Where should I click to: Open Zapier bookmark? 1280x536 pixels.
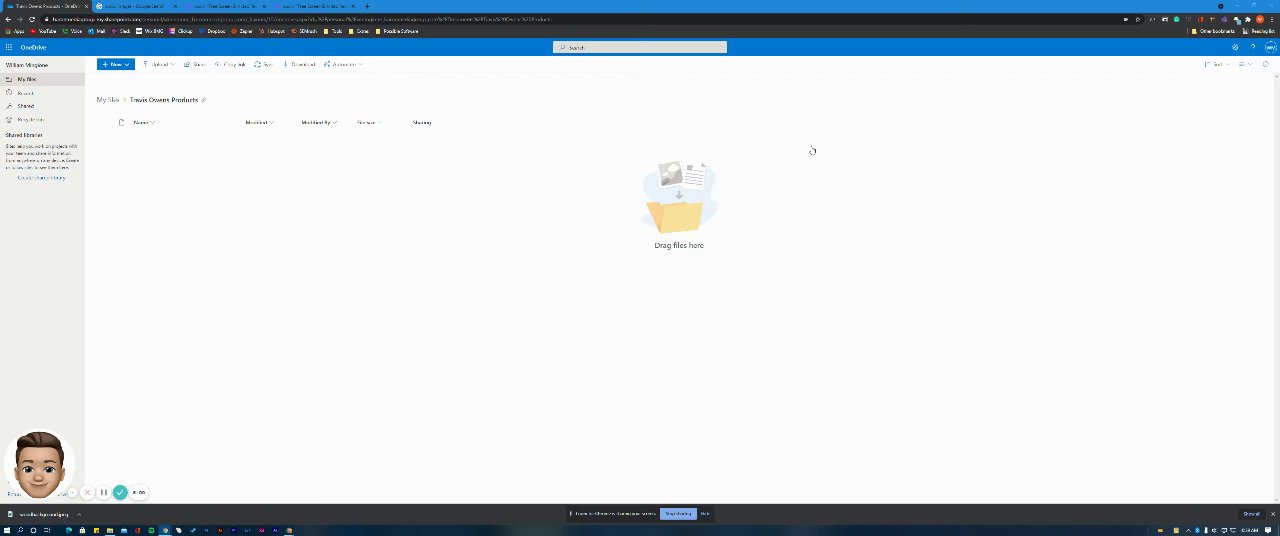click(x=242, y=31)
